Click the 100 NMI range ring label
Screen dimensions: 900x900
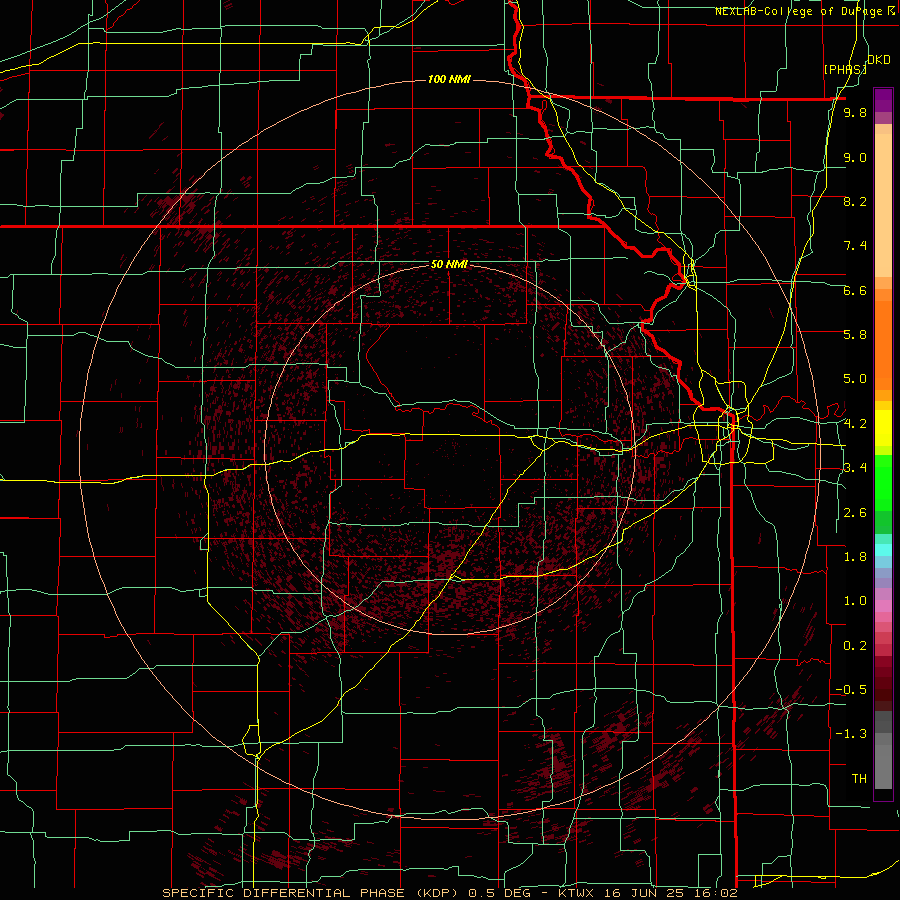coord(449,79)
